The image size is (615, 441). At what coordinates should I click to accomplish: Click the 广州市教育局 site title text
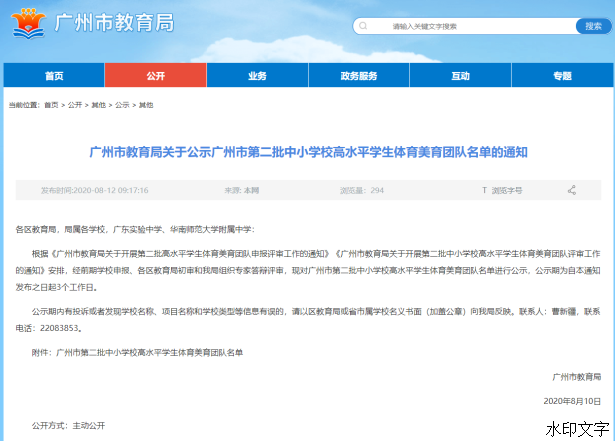pyautogui.click(x=114, y=23)
